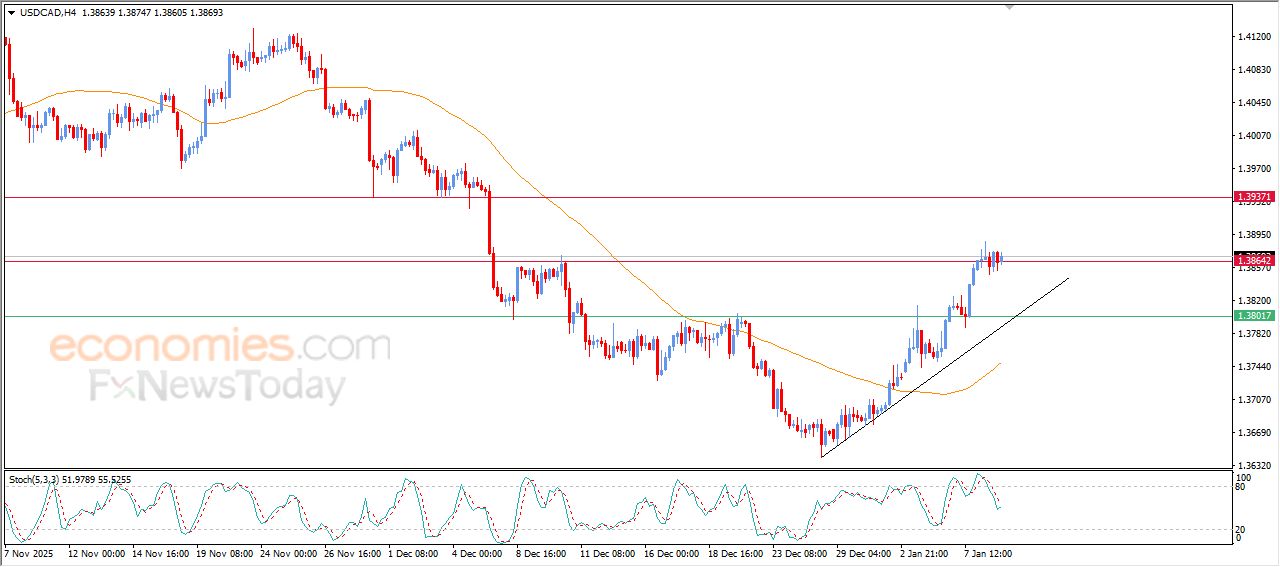The image size is (1280, 567).
Task: Click the 1 Dec 08:00 time label
Action: point(414,553)
